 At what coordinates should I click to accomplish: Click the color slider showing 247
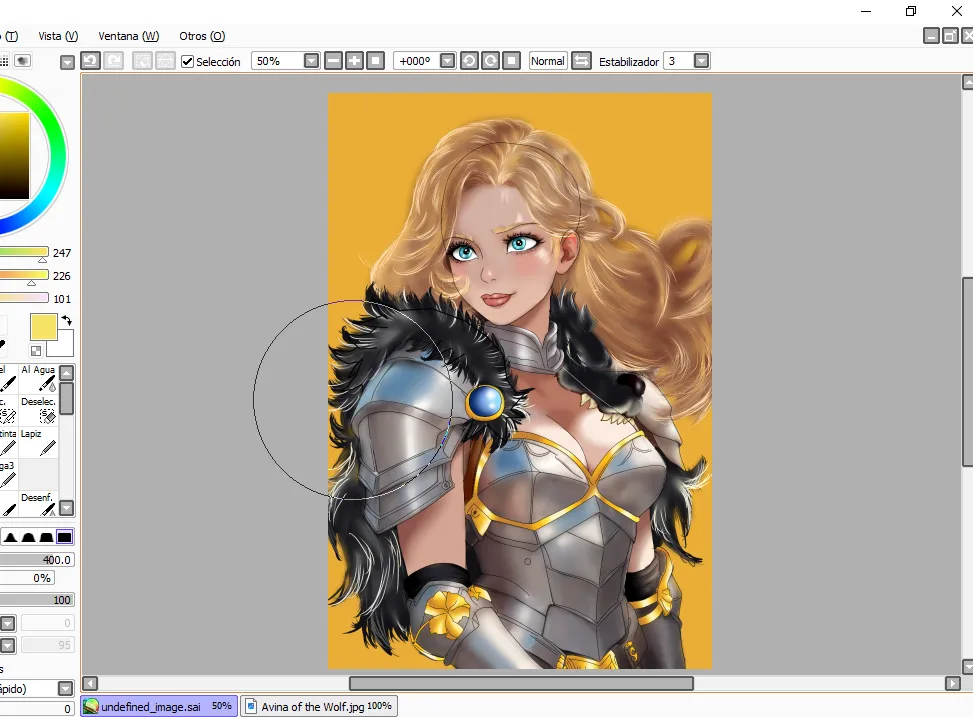[24, 253]
